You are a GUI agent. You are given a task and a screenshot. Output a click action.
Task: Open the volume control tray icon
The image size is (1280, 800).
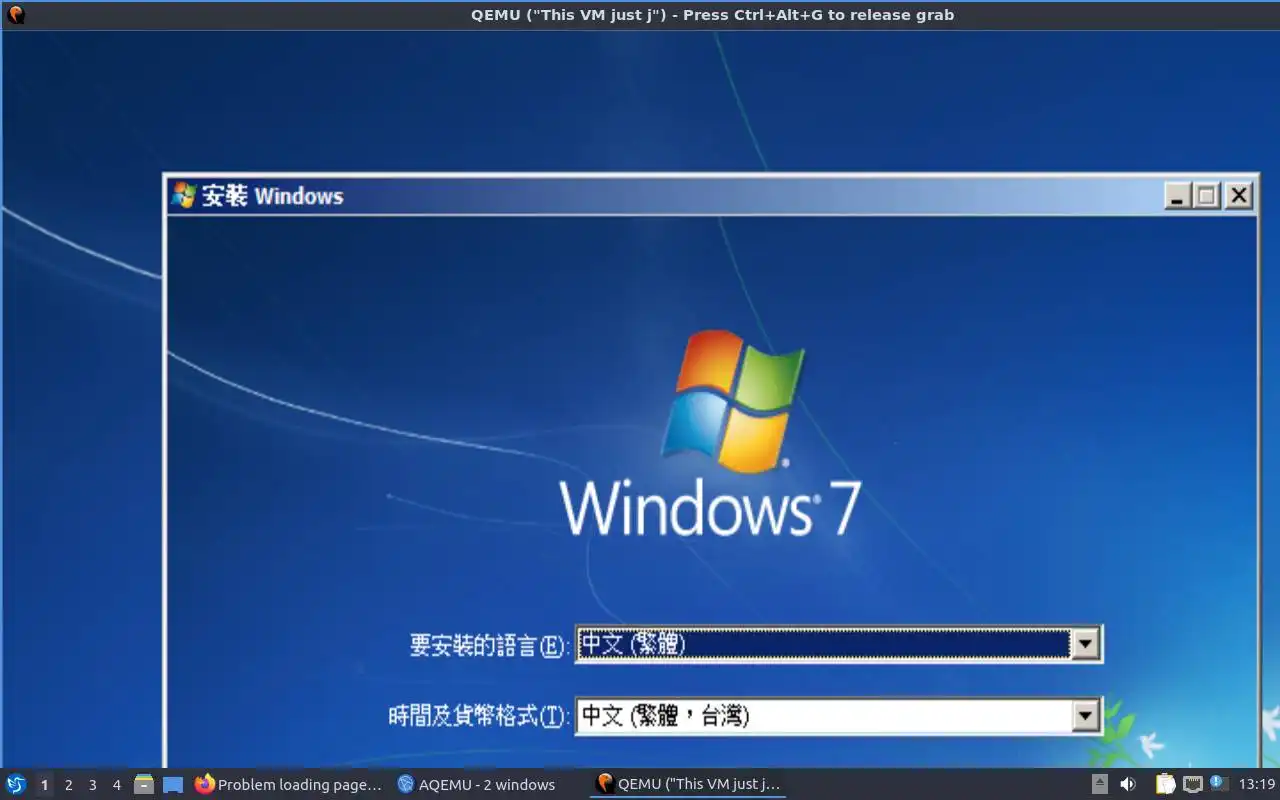1128,785
